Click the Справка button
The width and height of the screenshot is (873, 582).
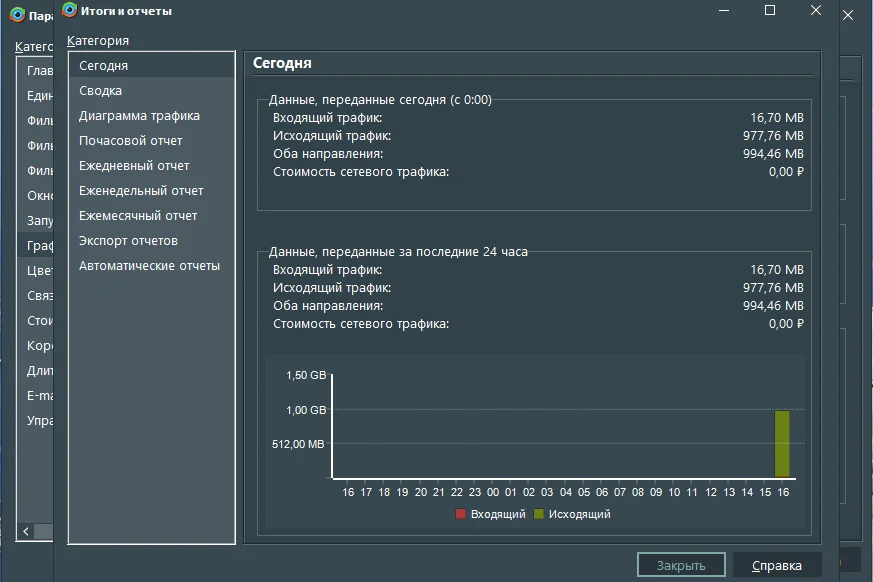(x=776, y=565)
